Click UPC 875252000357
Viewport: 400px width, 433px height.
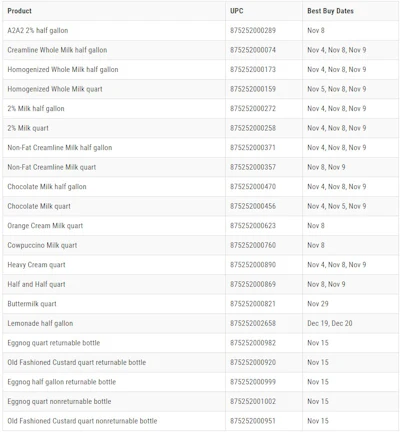click(253, 167)
